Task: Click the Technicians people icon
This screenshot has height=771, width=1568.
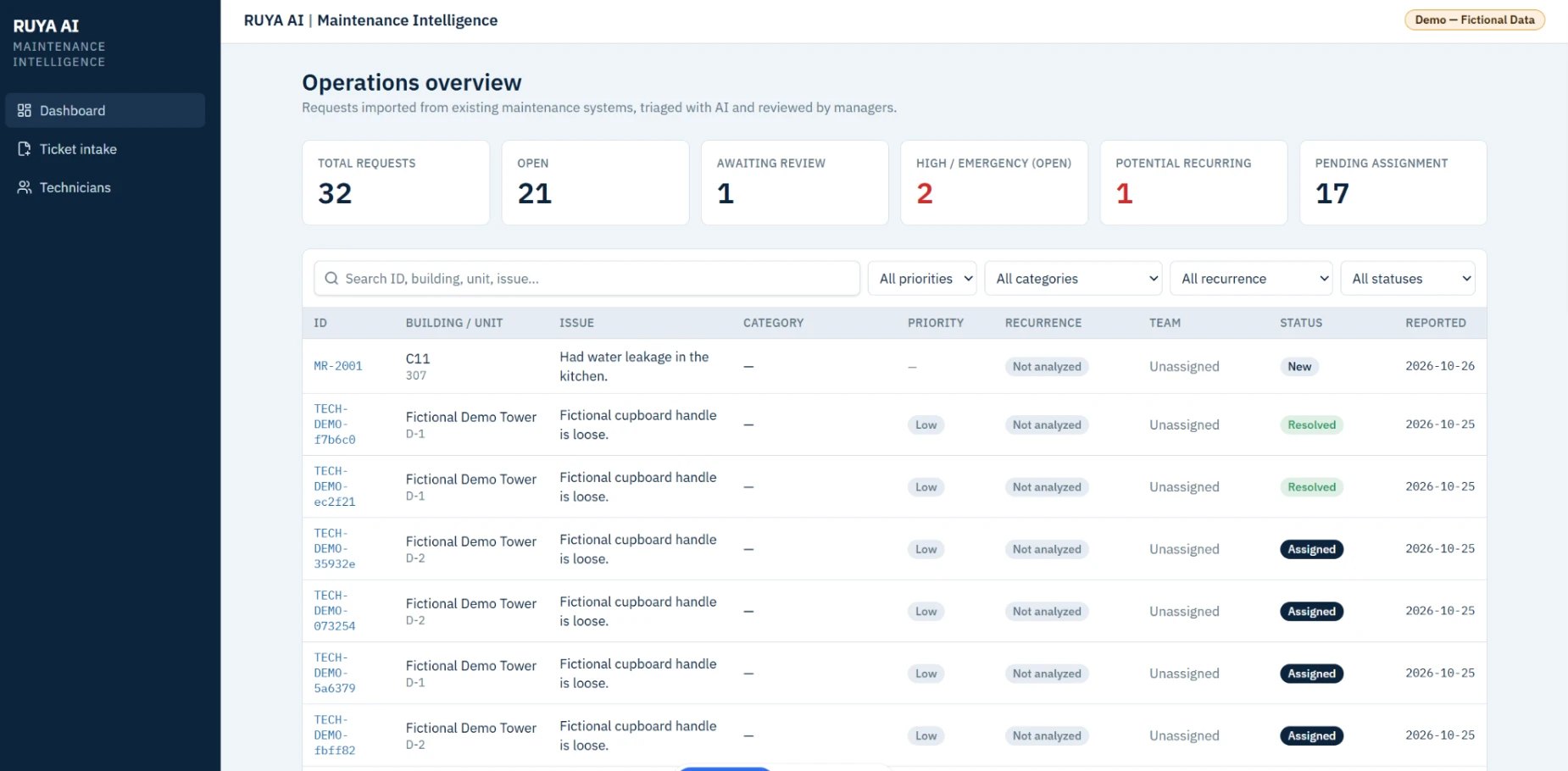Action: pos(25,187)
